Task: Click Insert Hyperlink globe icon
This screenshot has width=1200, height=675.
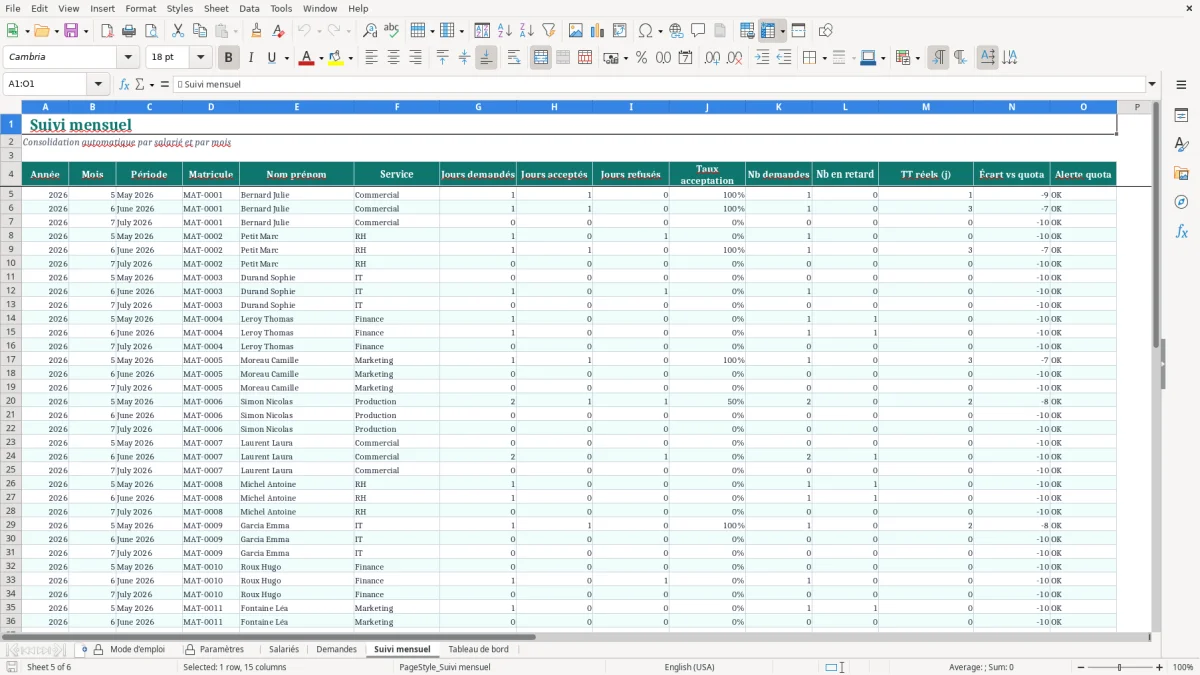Action: coord(676,31)
